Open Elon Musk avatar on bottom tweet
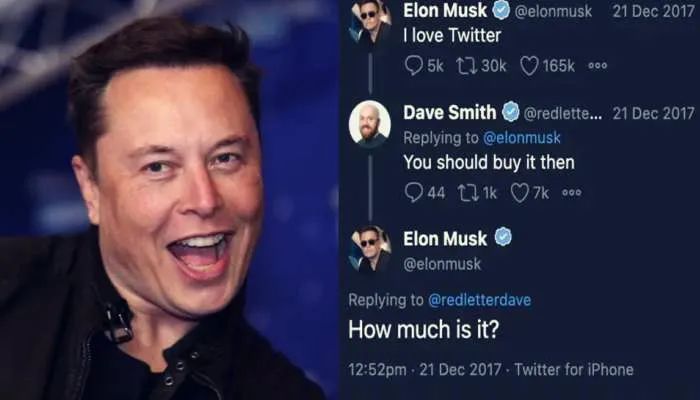 point(370,249)
